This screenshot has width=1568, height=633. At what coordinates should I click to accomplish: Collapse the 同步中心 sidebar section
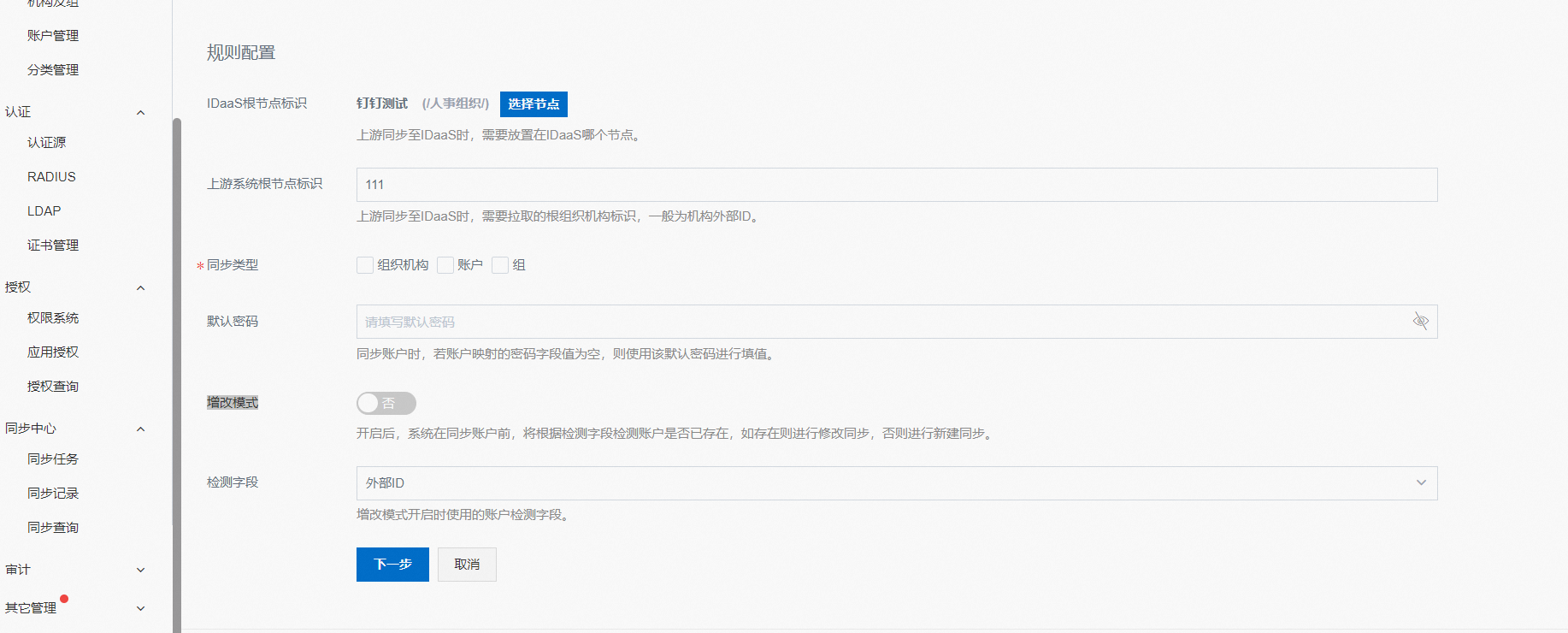pyautogui.click(x=141, y=429)
